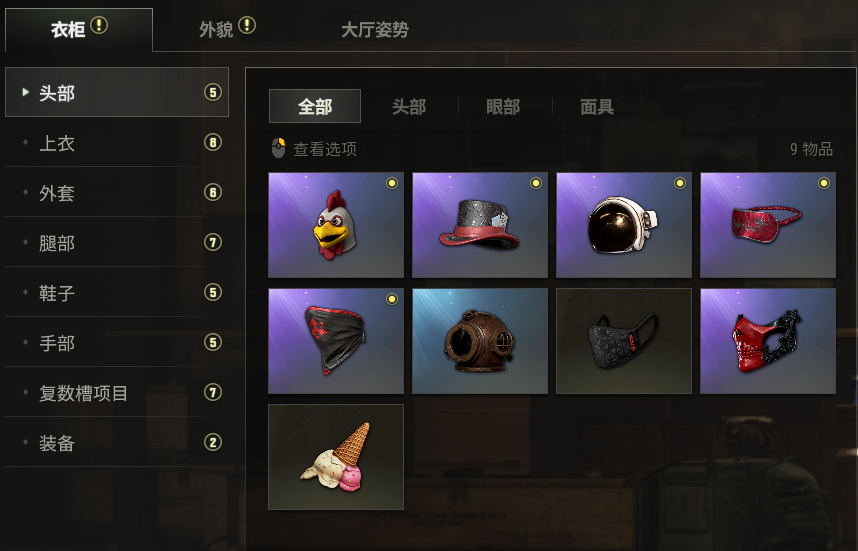Select the ice cream cone hat item

tap(336, 457)
